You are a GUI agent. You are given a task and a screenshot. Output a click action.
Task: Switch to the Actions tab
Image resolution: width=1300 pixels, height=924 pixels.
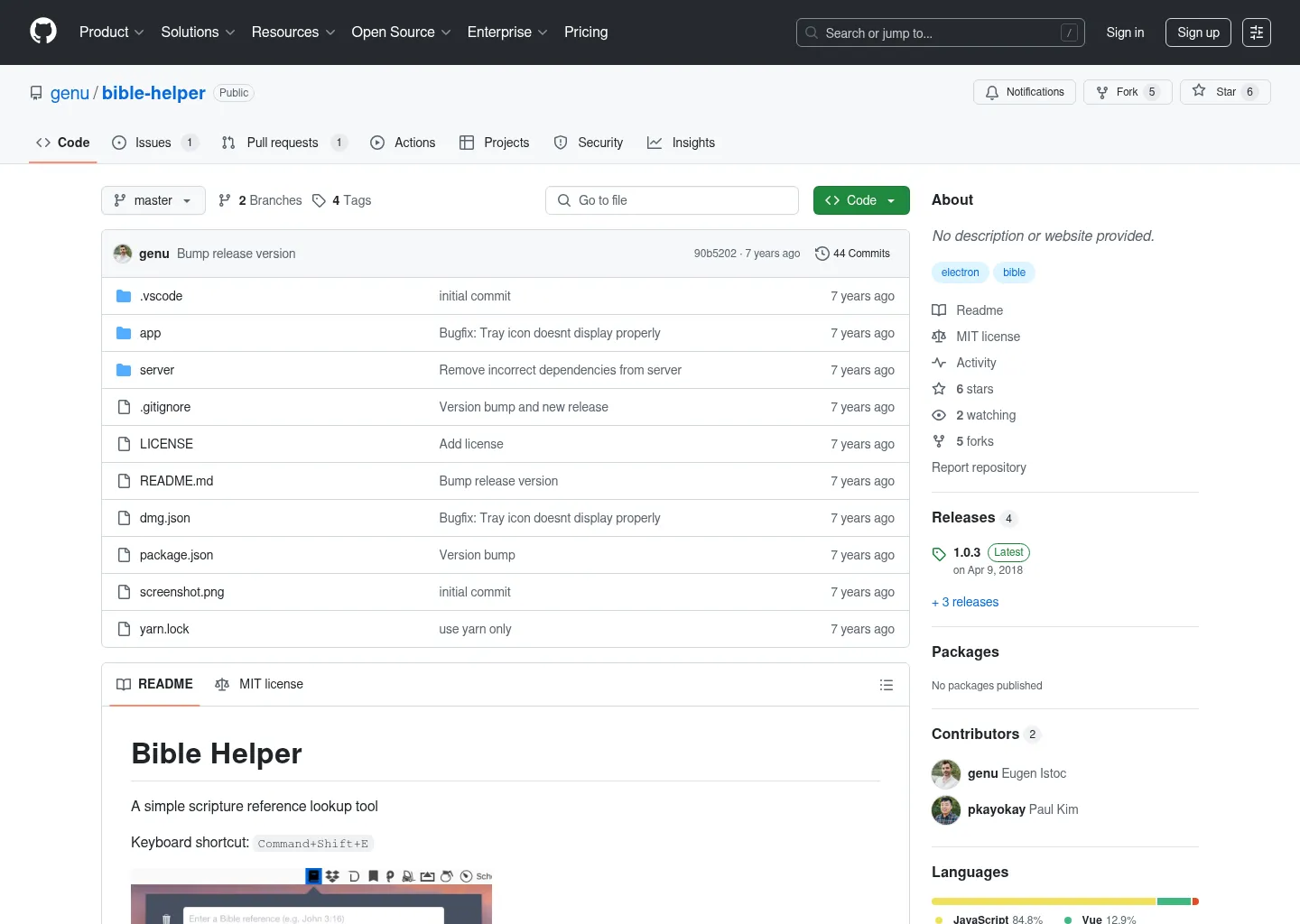point(403,143)
